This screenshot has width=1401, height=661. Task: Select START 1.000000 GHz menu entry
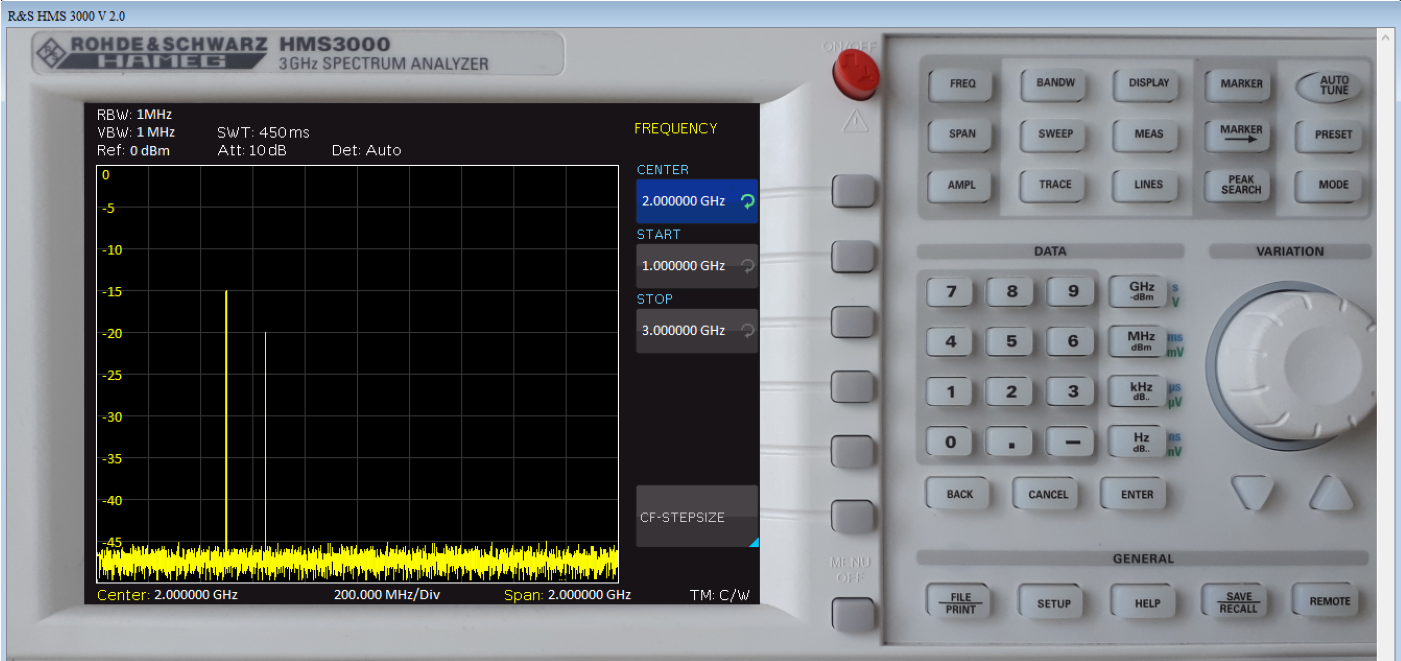coord(697,265)
